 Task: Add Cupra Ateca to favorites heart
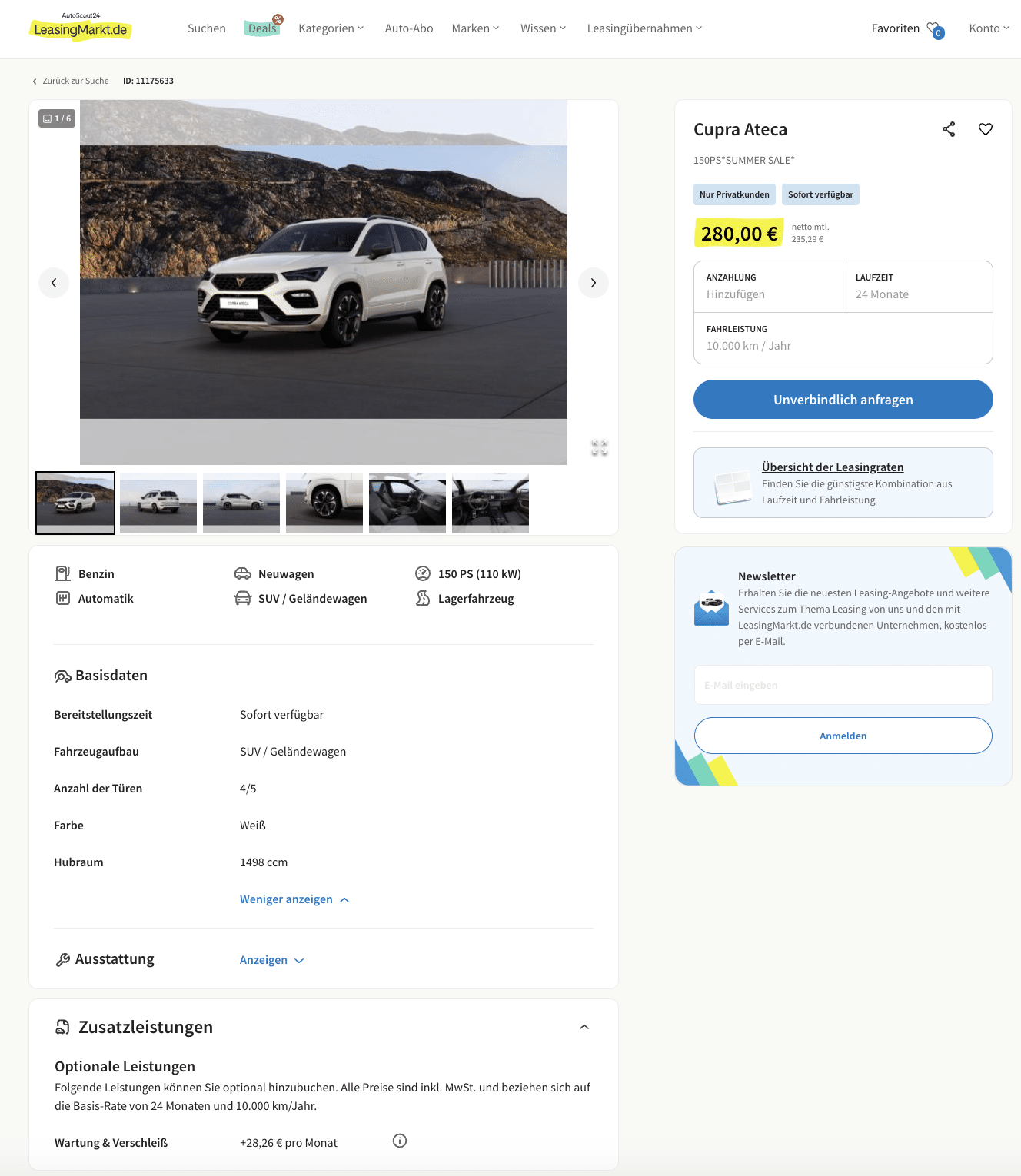click(986, 129)
